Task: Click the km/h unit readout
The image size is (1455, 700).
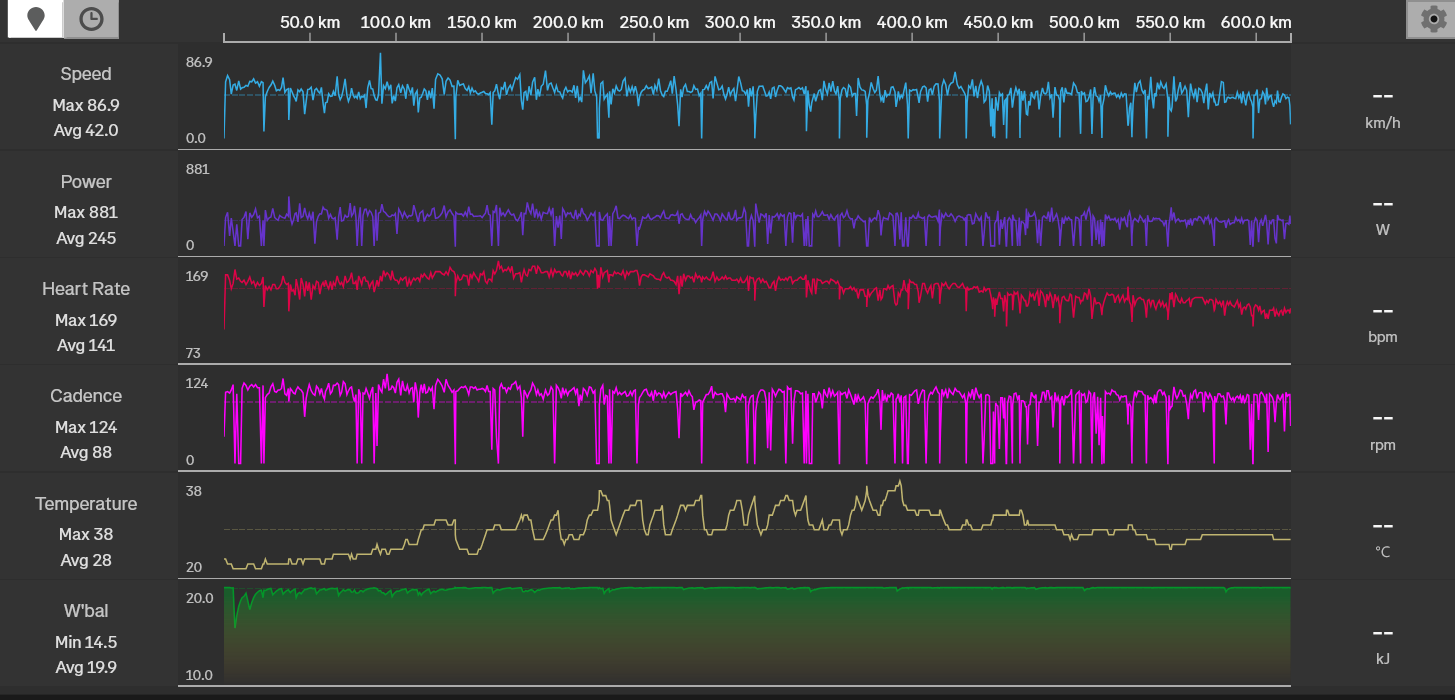Action: 1382,123
